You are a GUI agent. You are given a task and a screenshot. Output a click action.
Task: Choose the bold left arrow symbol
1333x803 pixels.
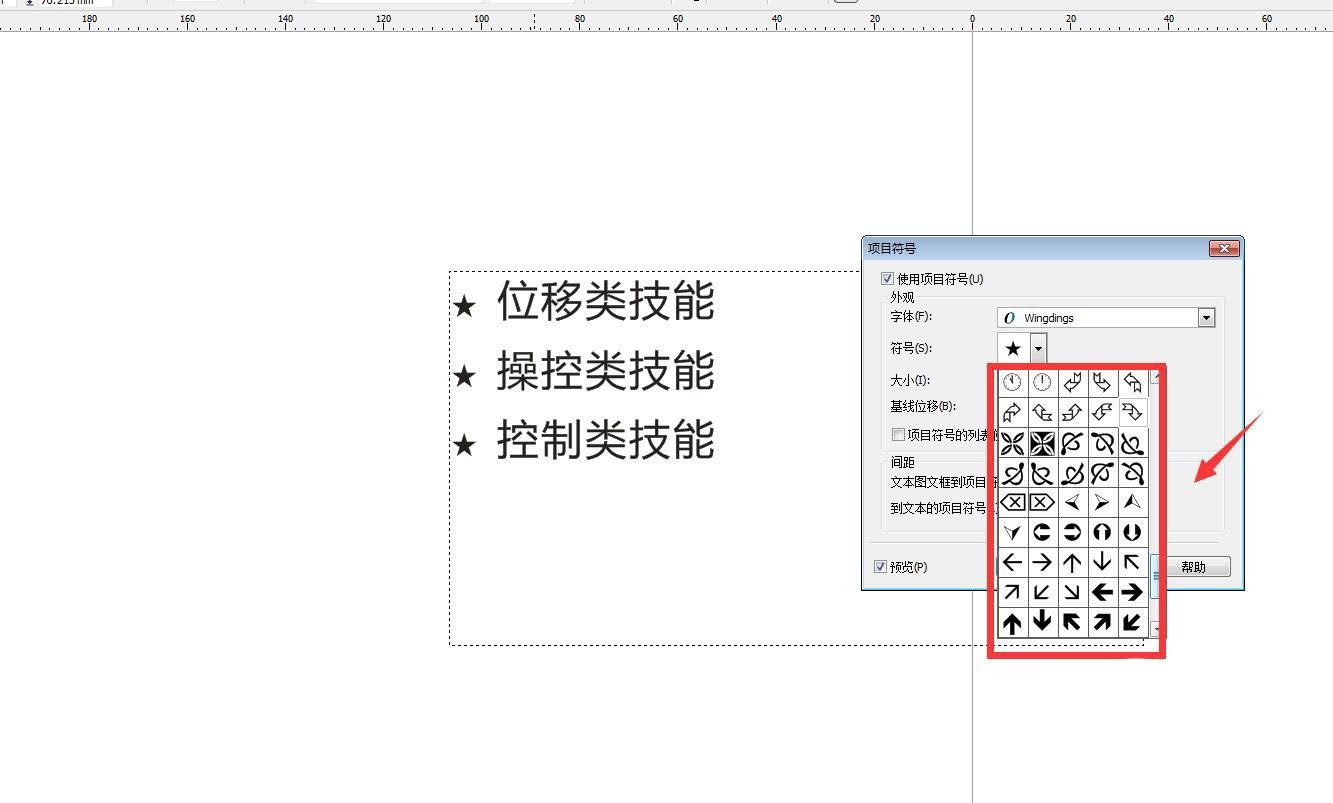tap(1102, 592)
